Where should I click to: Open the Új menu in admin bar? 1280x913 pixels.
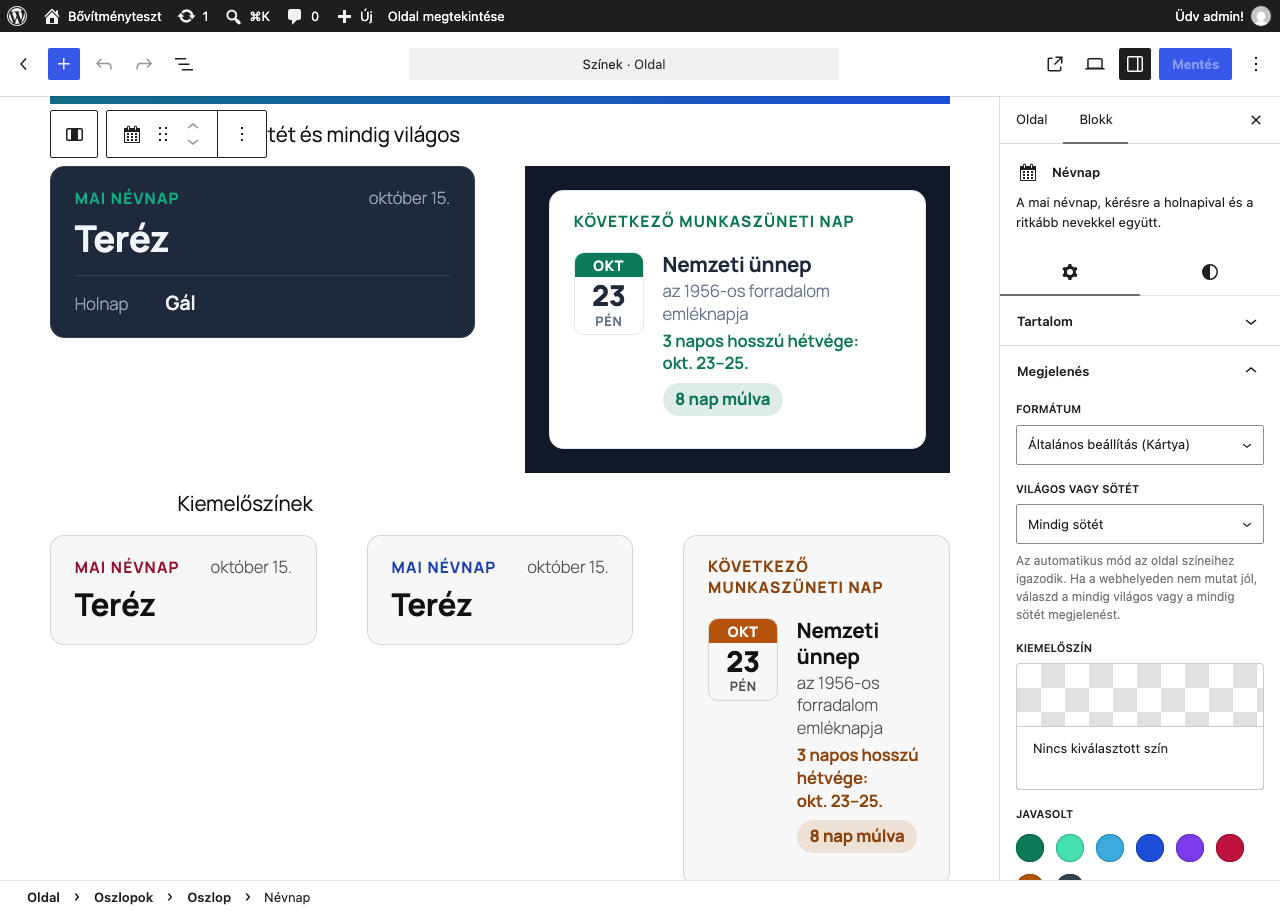pos(355,16)
